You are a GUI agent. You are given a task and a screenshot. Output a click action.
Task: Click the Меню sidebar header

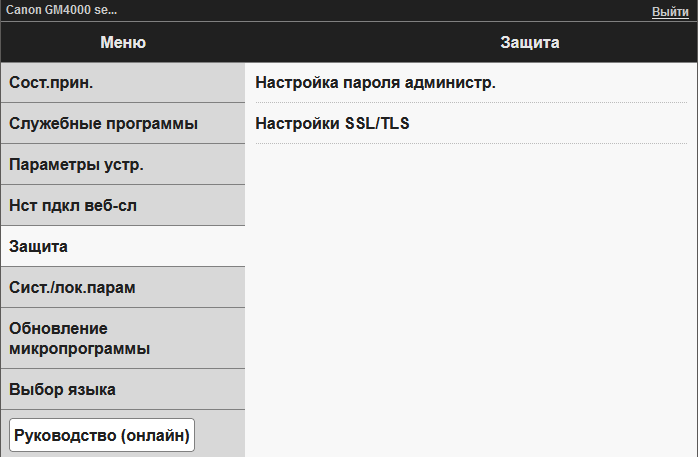(122, 42)
